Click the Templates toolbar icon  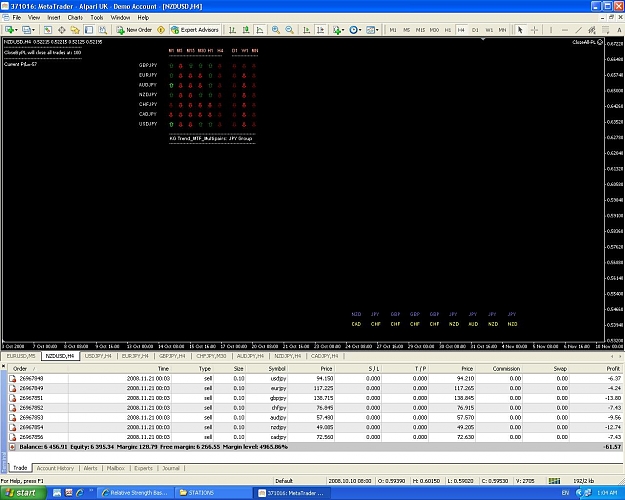click(370, 30)
